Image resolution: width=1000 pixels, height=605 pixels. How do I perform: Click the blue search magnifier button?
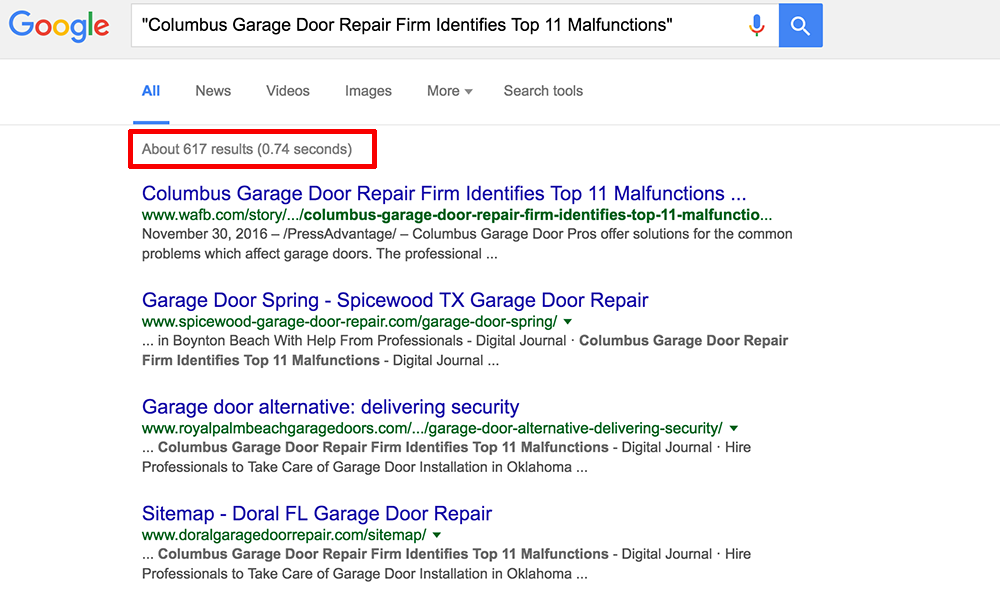[800, 26]
